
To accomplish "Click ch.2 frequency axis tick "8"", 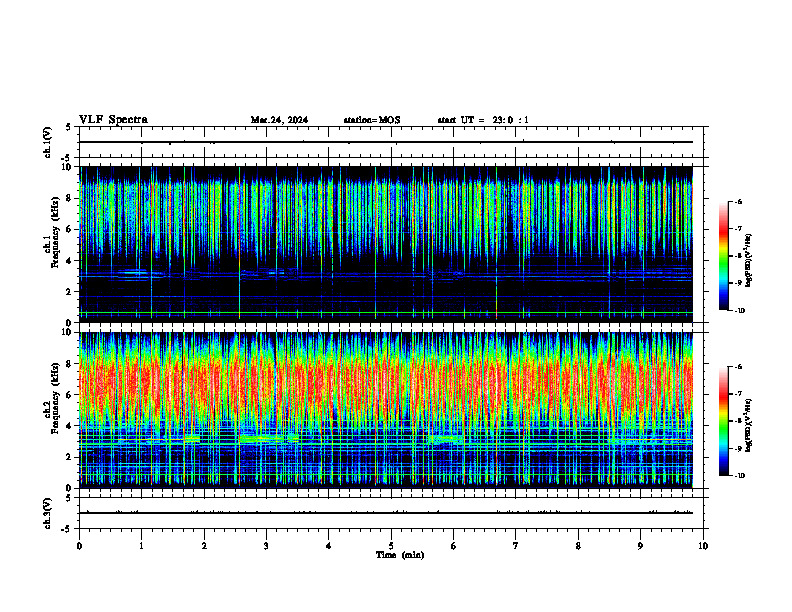I will coord(70,364).
